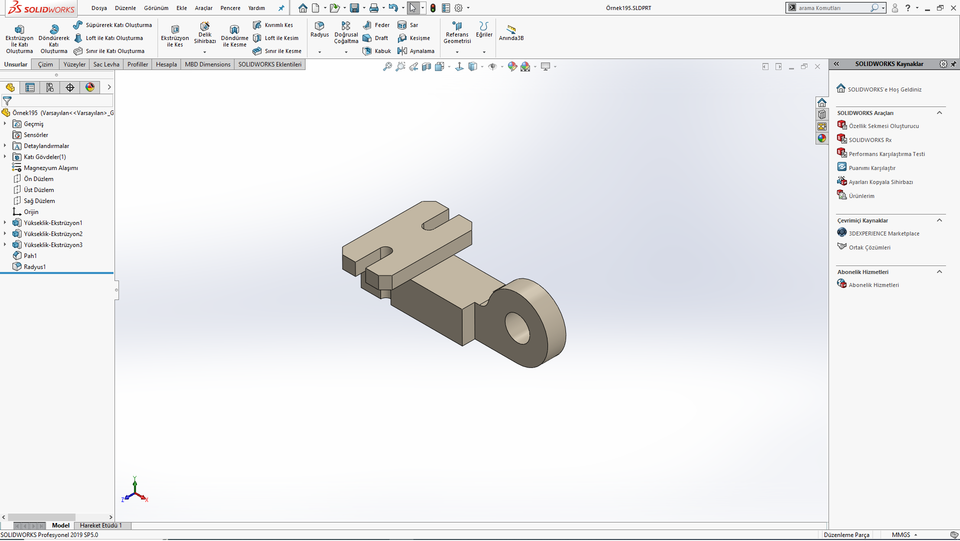Open the FeatureManager design tree tab
This screenshot has width=960, height=541.
(10, 88)
